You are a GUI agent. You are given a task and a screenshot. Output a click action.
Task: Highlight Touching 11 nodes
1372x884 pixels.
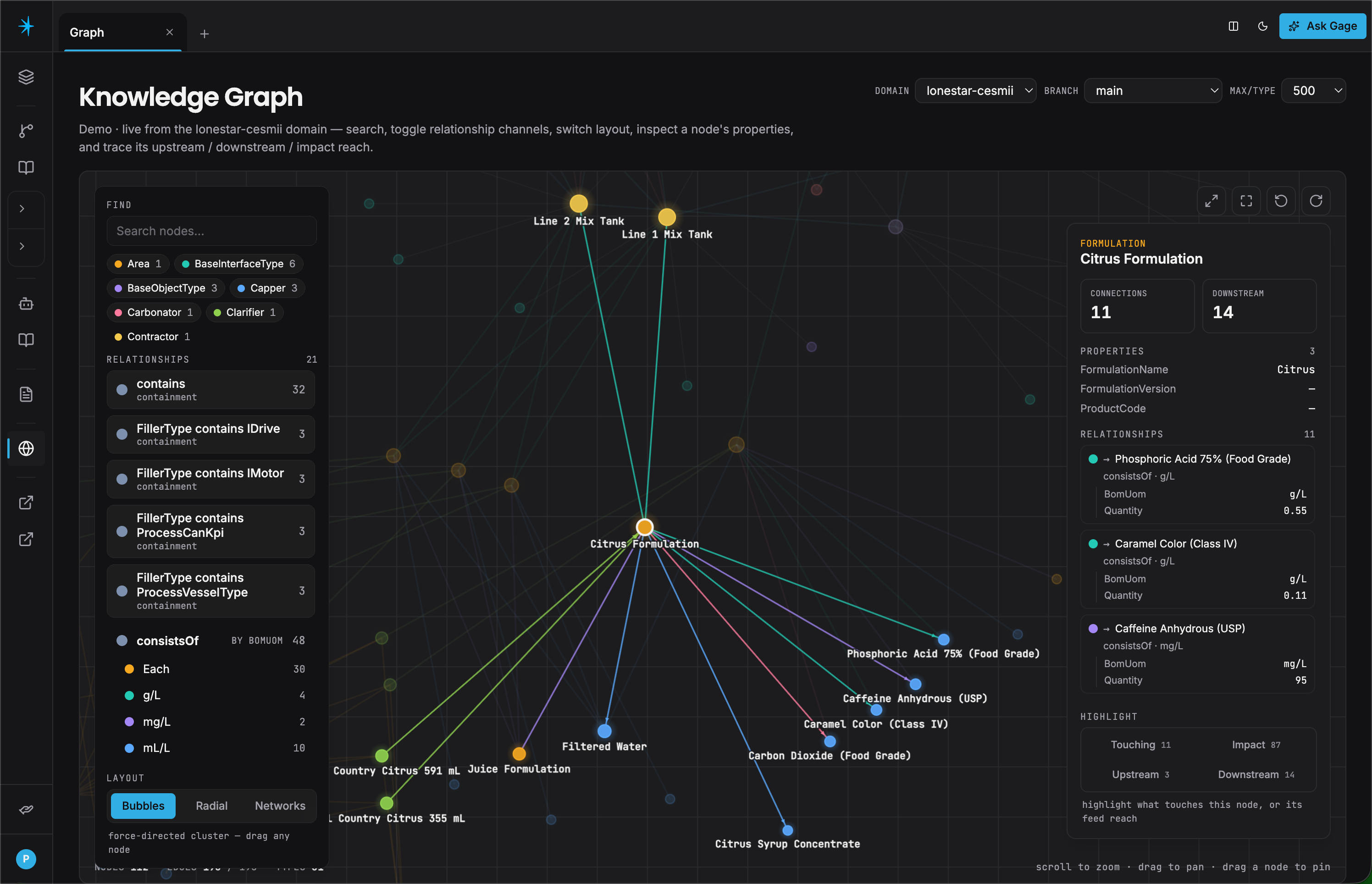[1140, 745]
